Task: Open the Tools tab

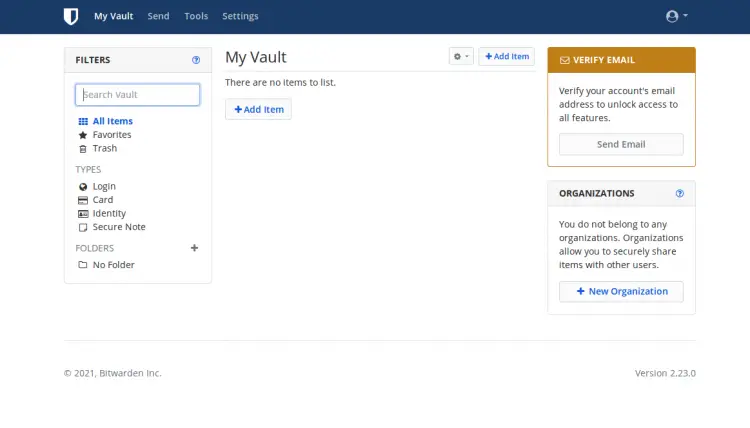Action: 196,16
